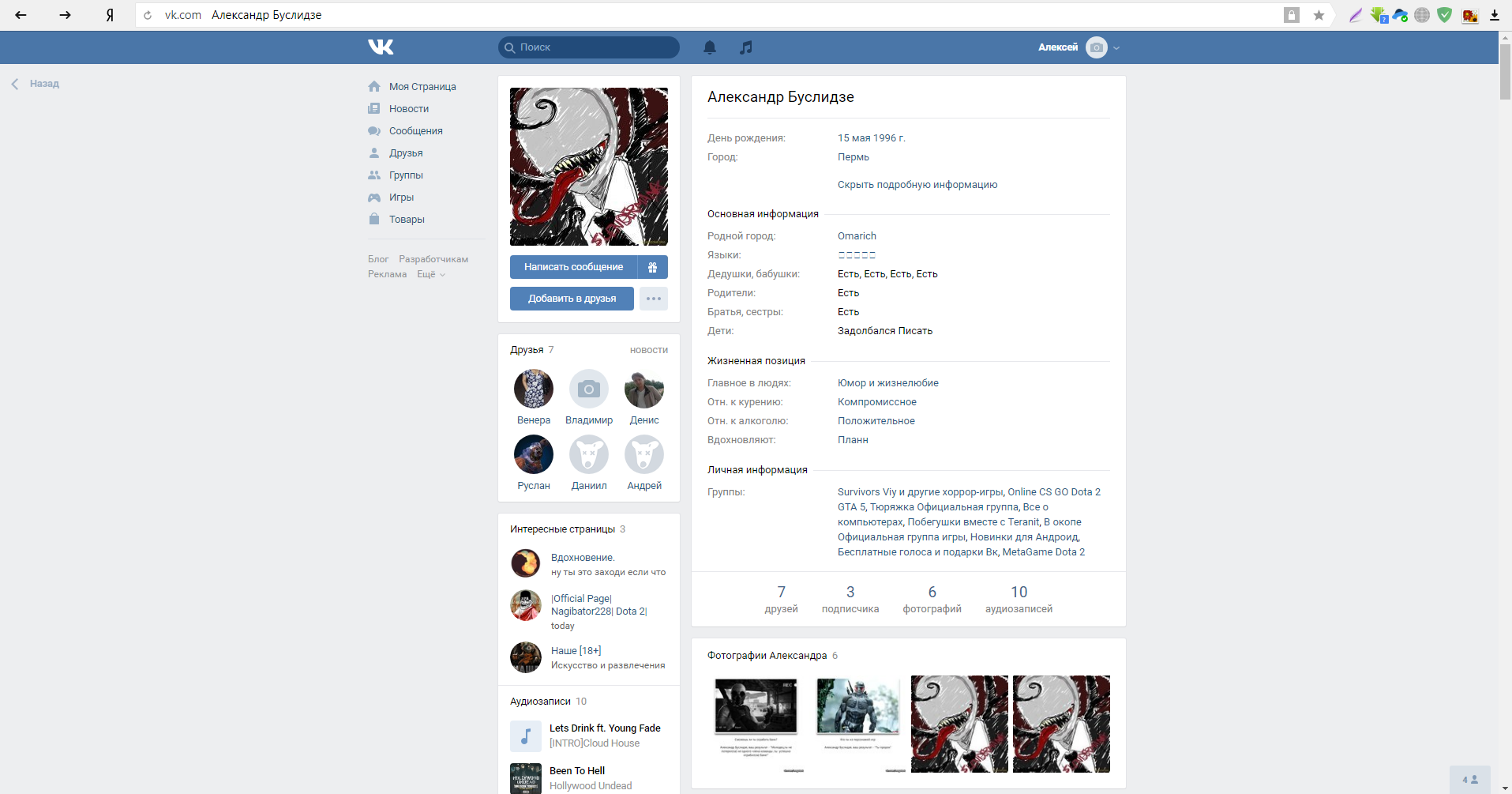
Task: Click the browser address bar
Action: pyautogui.click(x=711, y=15)
